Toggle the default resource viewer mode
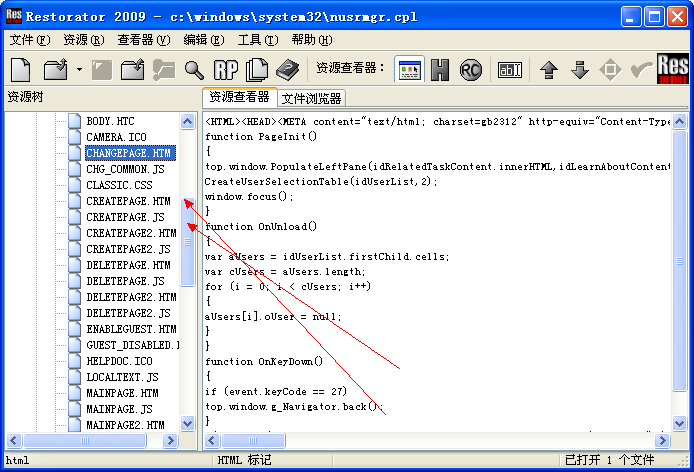694x472 pixels. [x=409, y=69]
